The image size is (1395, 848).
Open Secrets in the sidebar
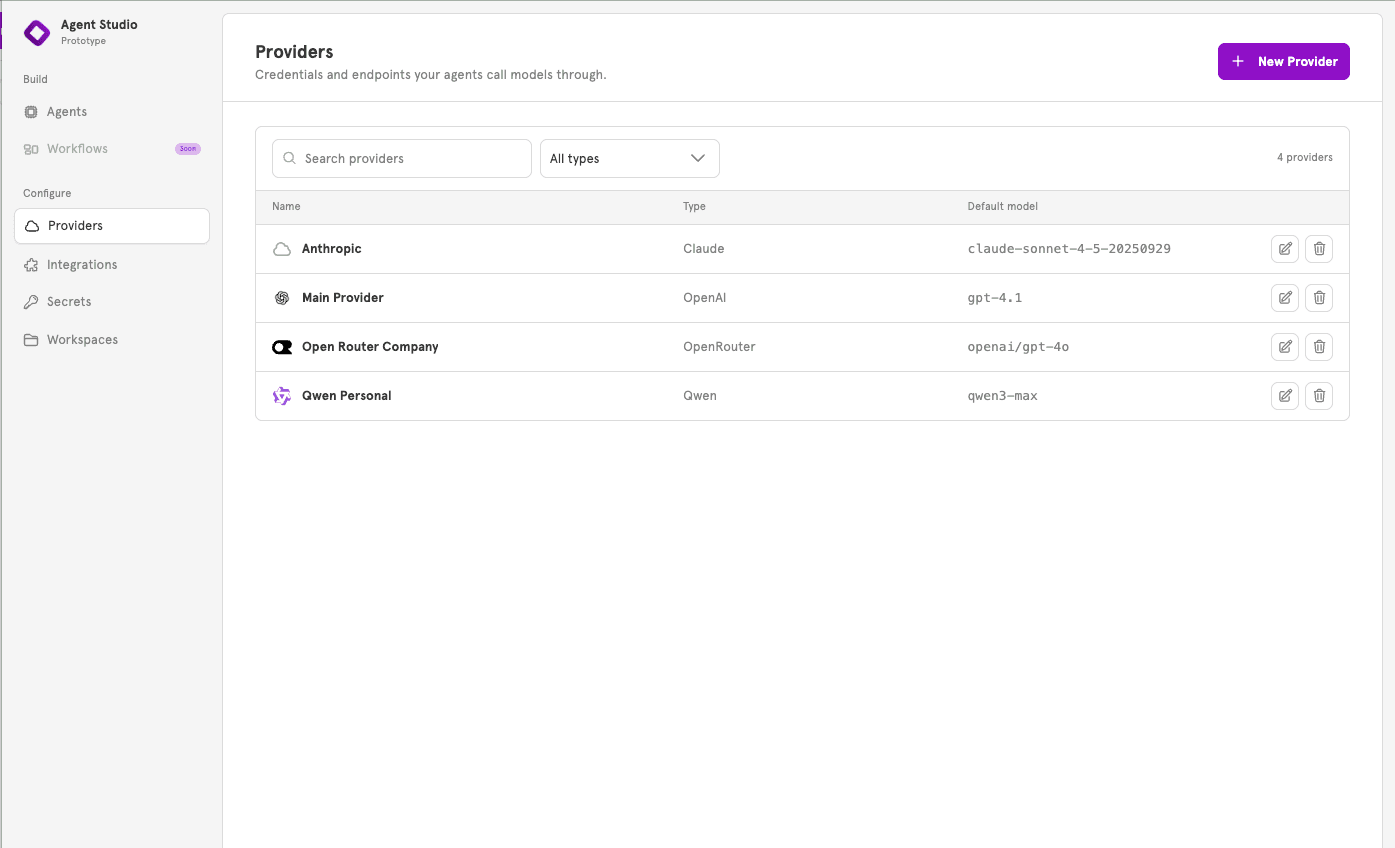(x=112, y=302)
